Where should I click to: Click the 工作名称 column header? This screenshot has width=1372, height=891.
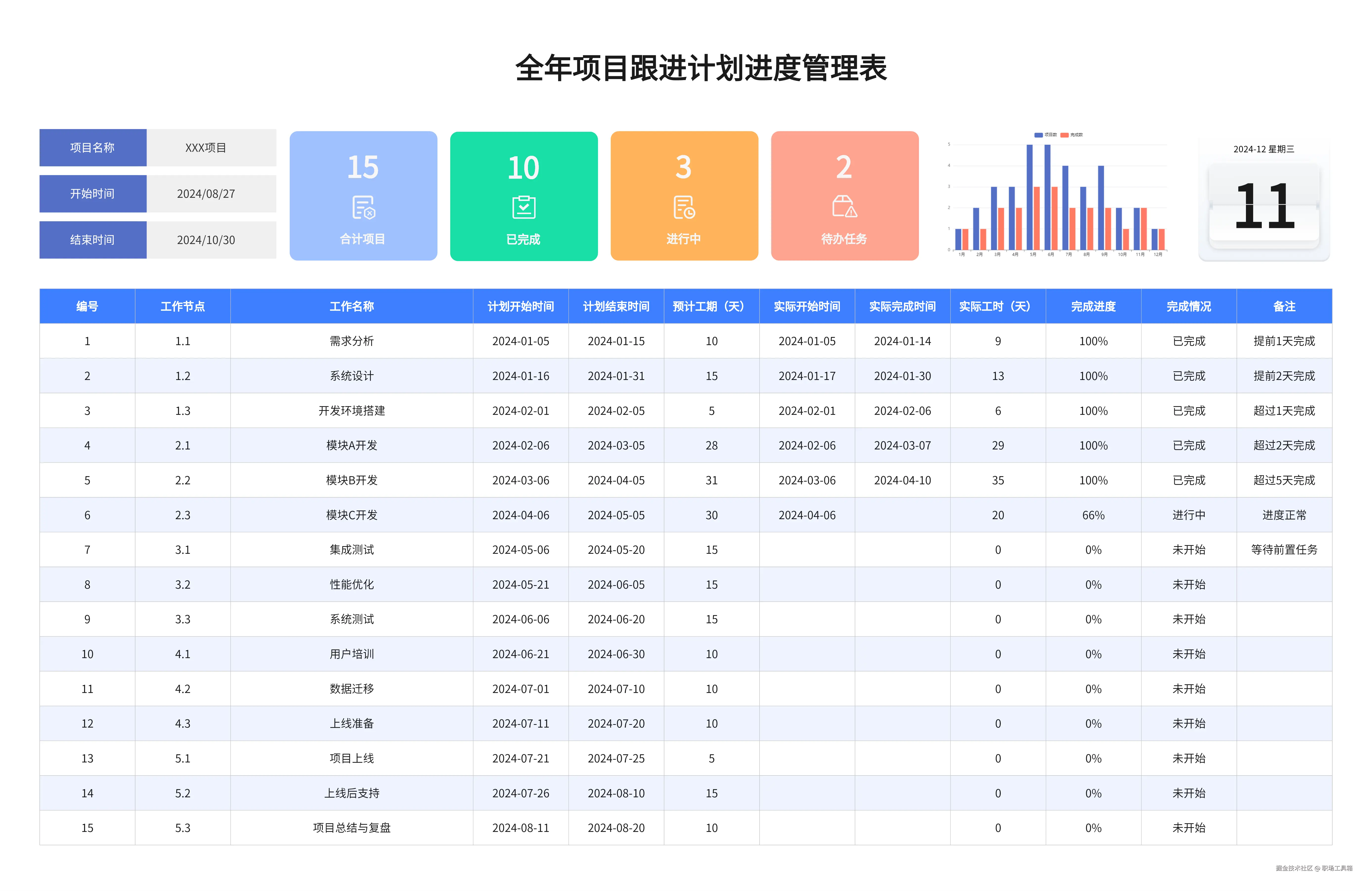[x=352, y=306]
